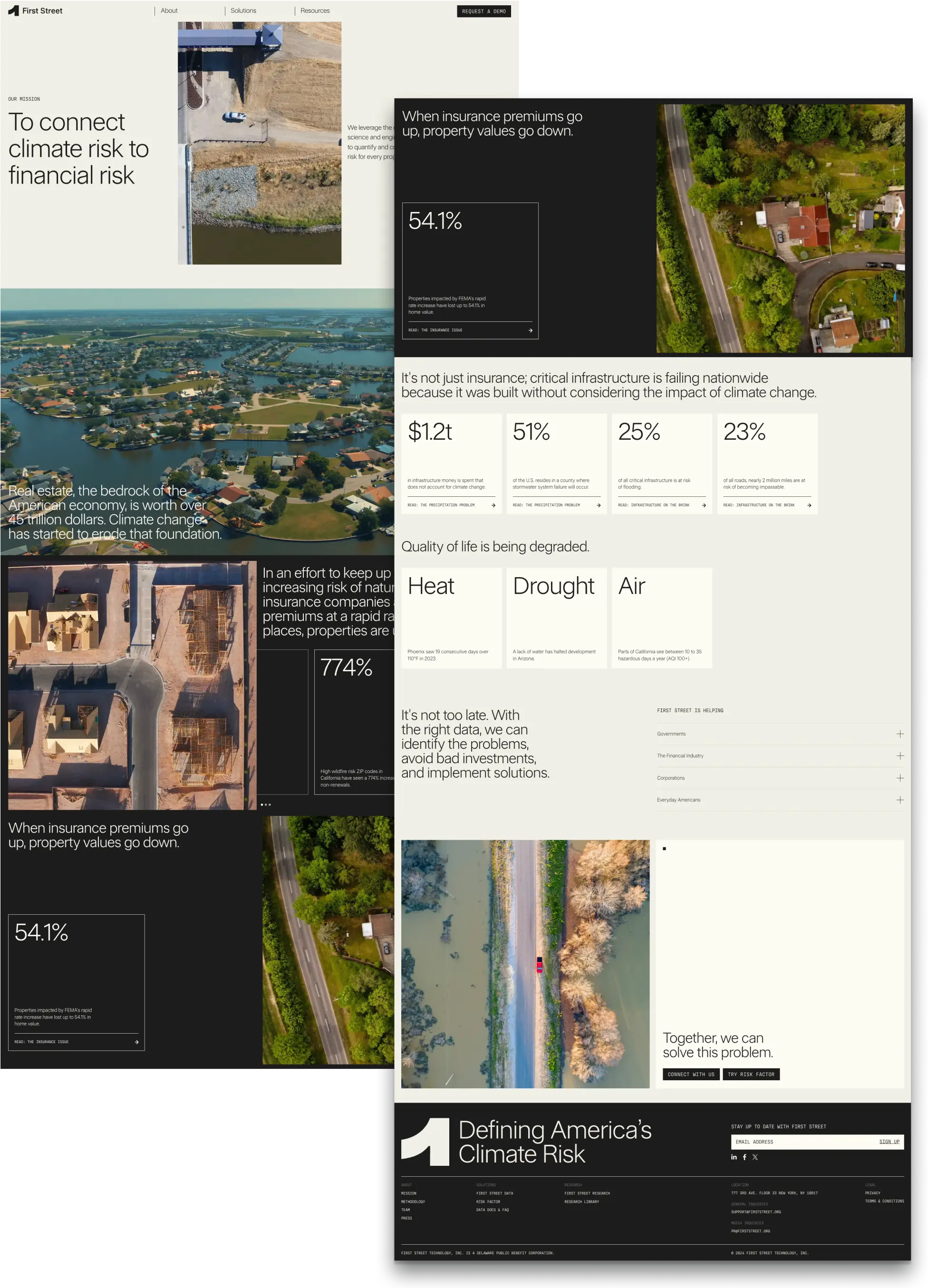Open the Privacy link in the footer
Viewport: 928px width, 1288px height.
(x=872, y=1193)
